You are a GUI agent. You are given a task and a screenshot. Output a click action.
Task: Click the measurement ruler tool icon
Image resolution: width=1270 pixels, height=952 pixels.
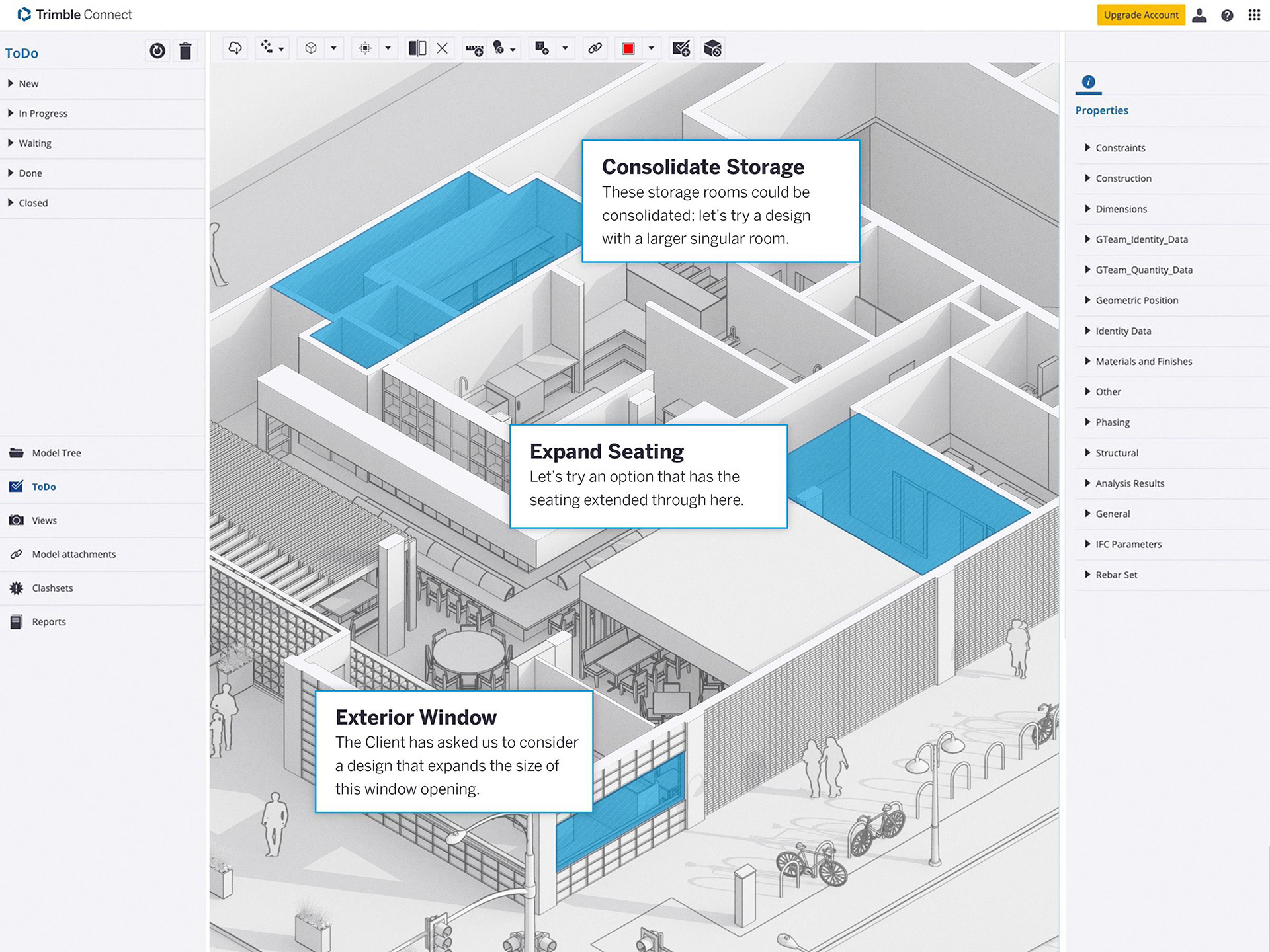coord(474,49)
